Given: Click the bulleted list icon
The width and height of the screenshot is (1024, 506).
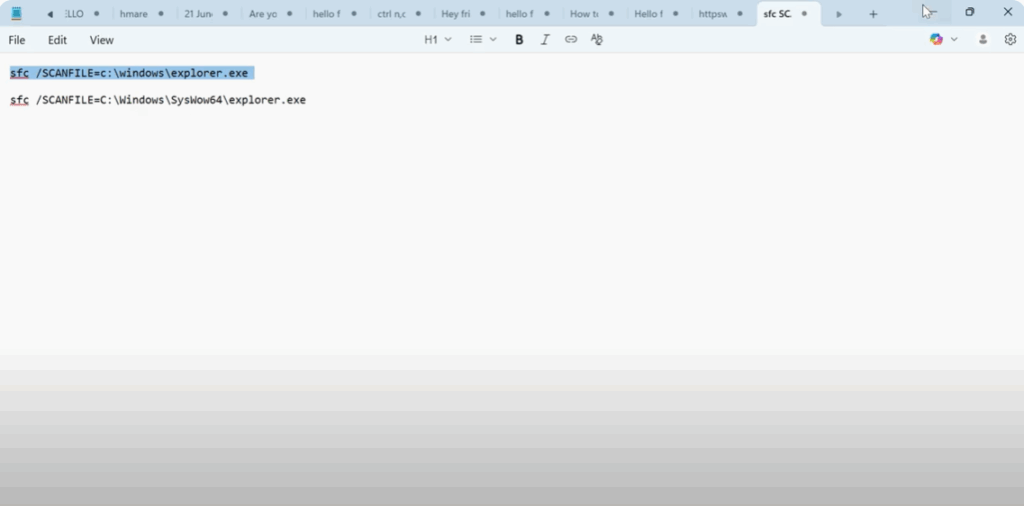Looking at the screenshot, I should 476,40.
